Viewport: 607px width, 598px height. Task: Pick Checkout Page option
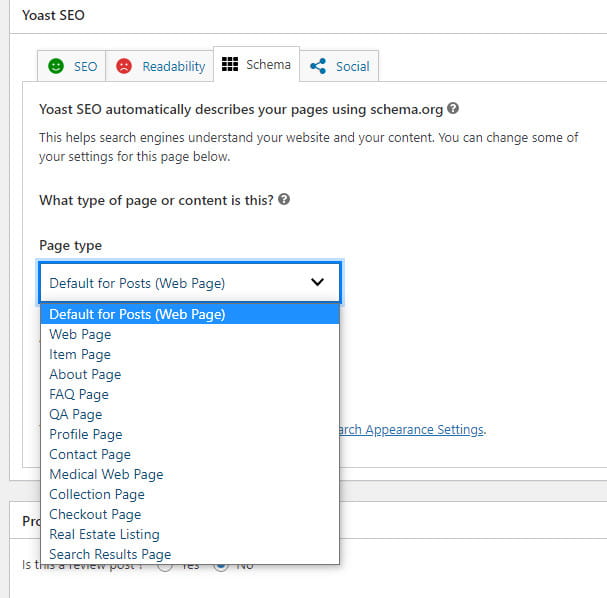click(x=190, y=514)
